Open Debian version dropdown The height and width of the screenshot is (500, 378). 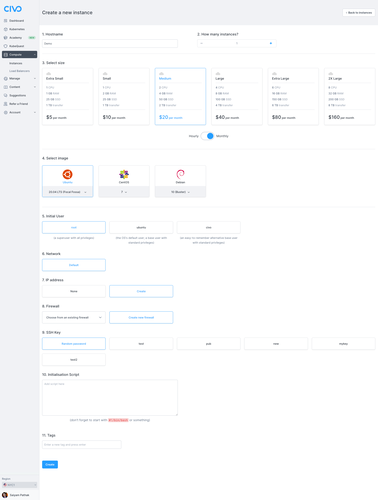[x=180, y=192]
